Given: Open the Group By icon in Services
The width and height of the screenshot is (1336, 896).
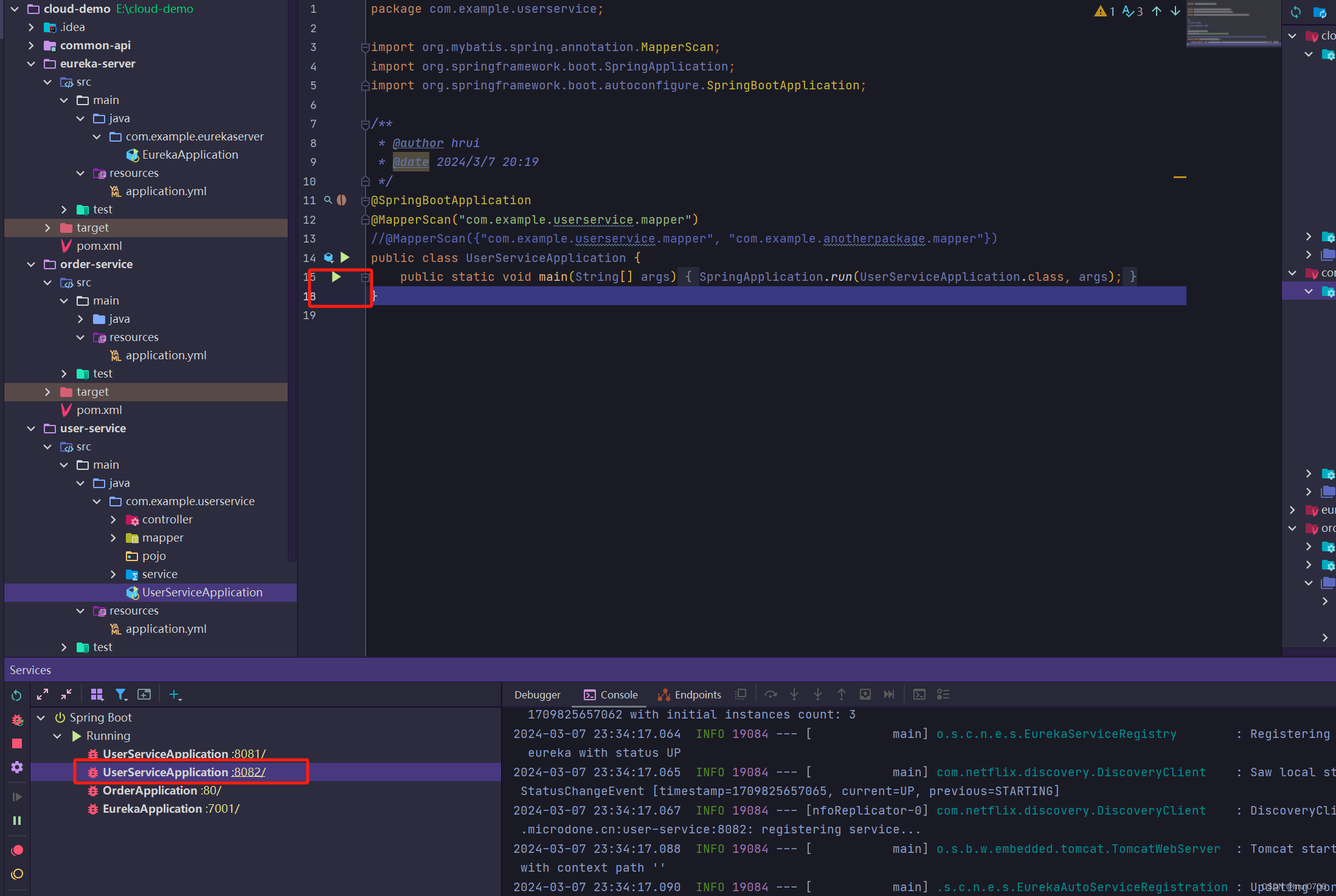Looking at the screenshot, I should (x=97, y=694).
